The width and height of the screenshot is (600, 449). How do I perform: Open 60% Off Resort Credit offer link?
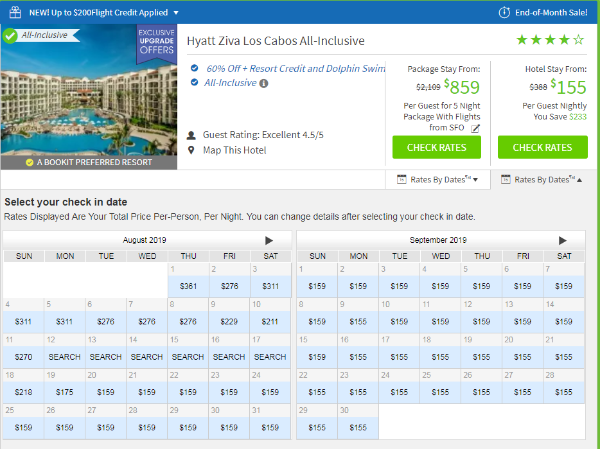click(x=295, y=69)
